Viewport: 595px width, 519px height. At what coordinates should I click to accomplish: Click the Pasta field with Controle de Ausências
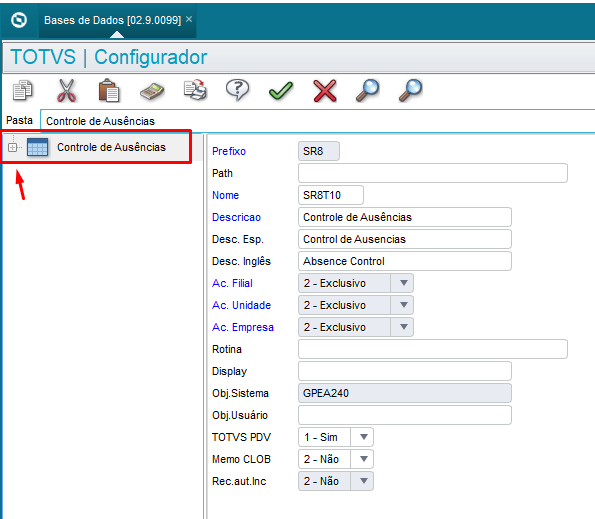click(317, 121)
